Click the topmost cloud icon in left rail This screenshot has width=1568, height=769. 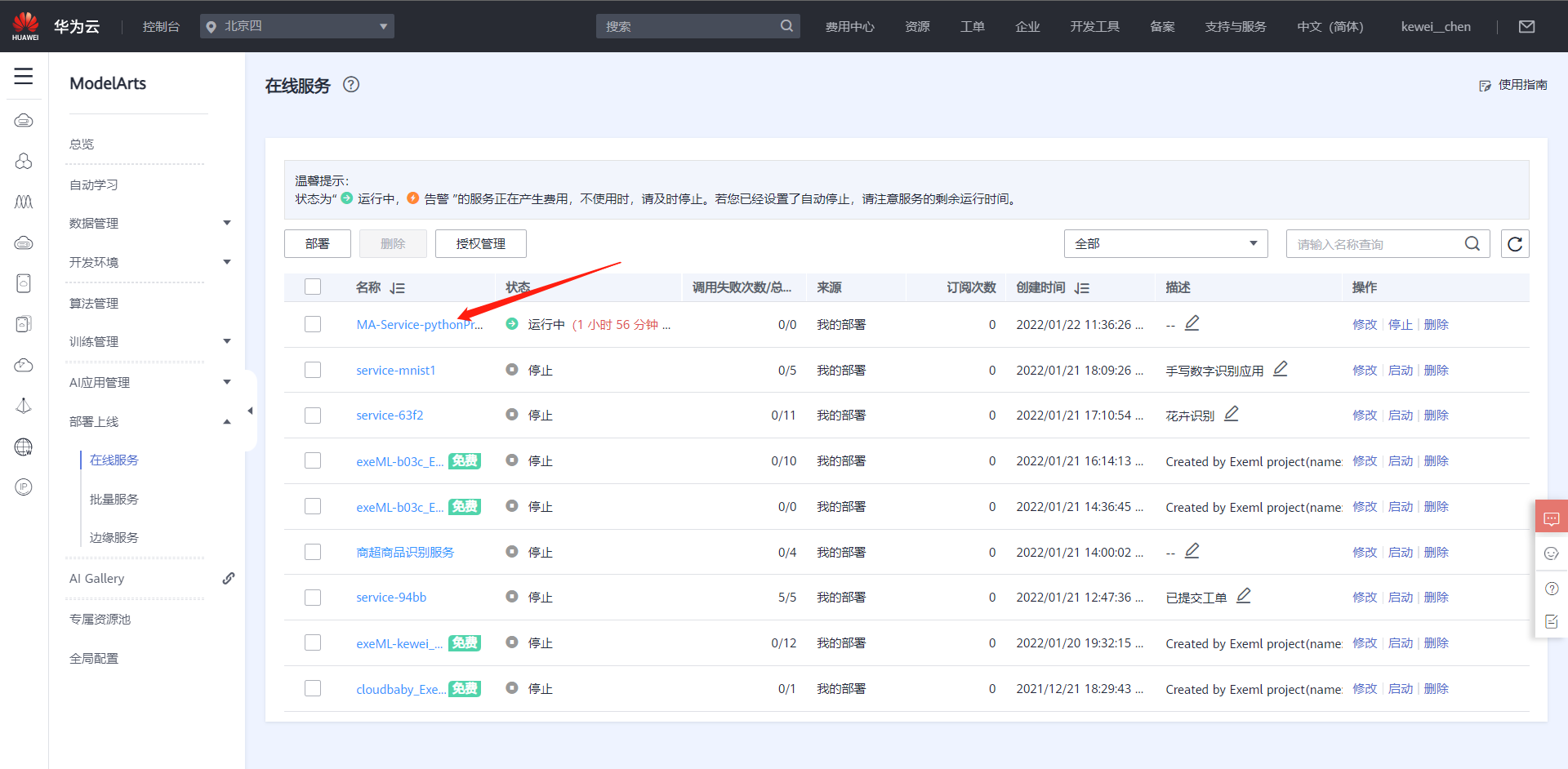click(x=24, y=121)
